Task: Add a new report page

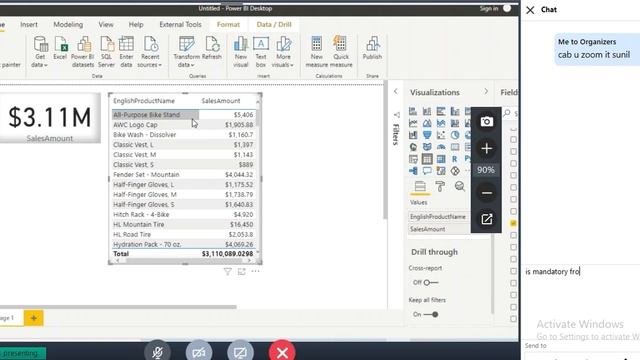Action: coord(33,318)
